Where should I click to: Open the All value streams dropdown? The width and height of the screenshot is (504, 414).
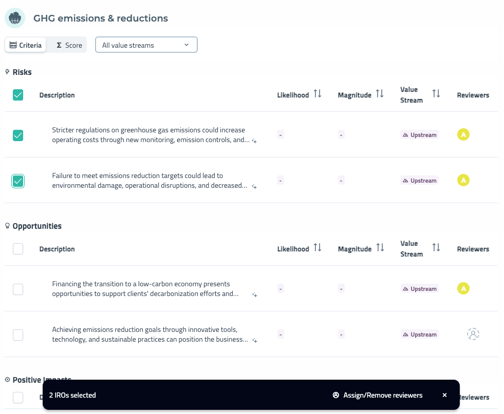pyautogui.click(x=146, y=45)
